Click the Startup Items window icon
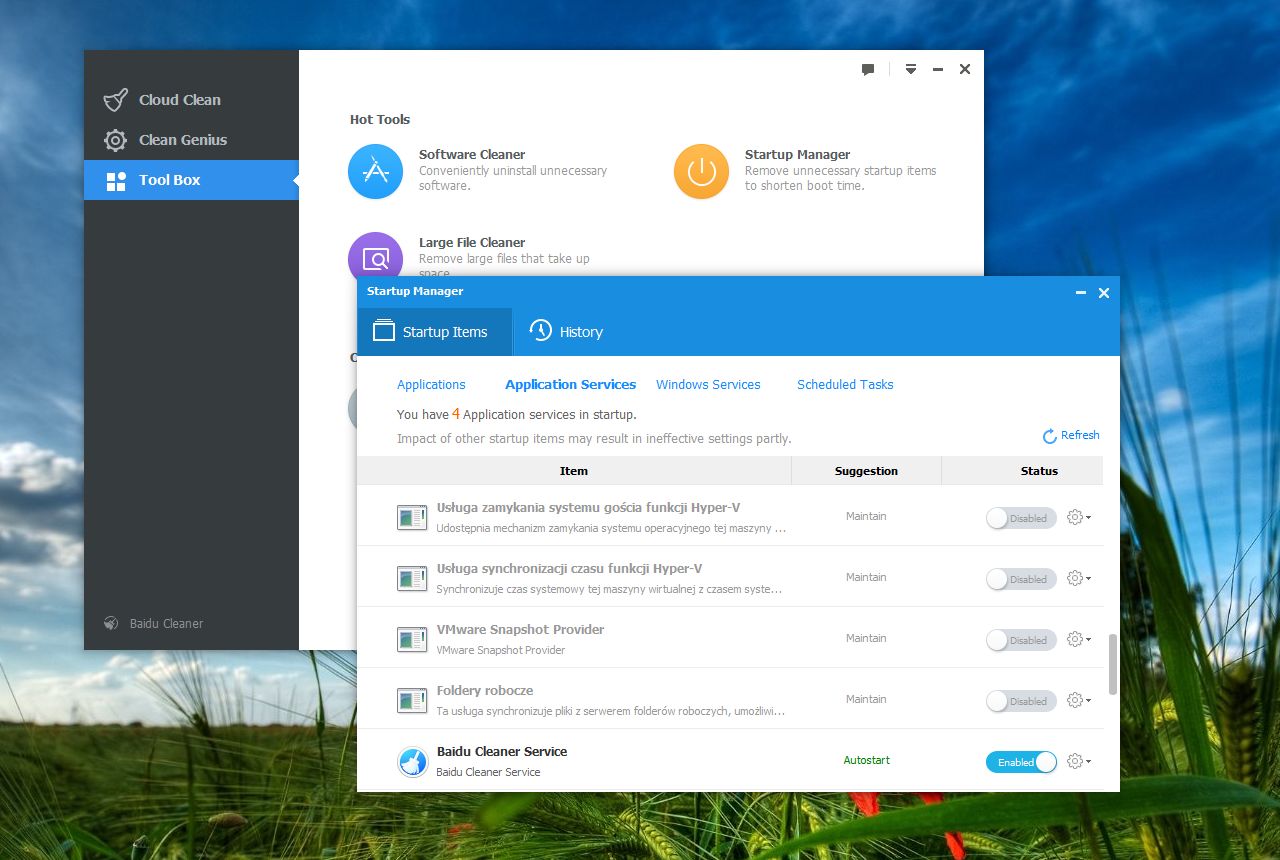Screen dimensions: 1280x860 pyautogui.click(x=384, y=331)
